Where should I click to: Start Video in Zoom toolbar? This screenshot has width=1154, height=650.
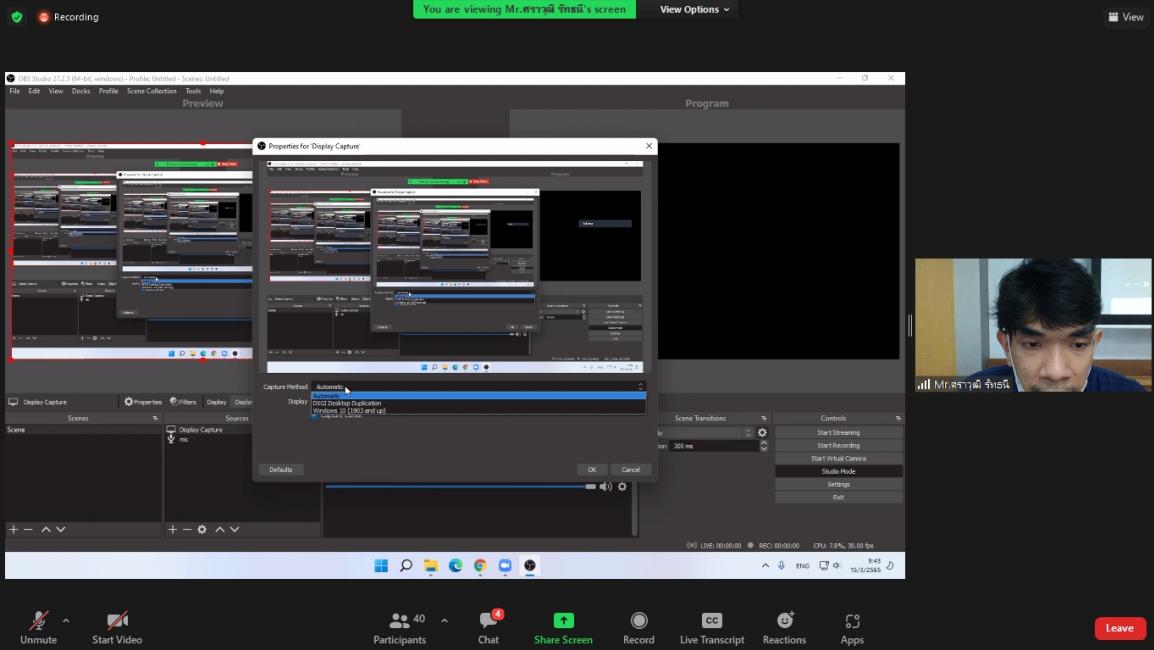click(117, 628)
